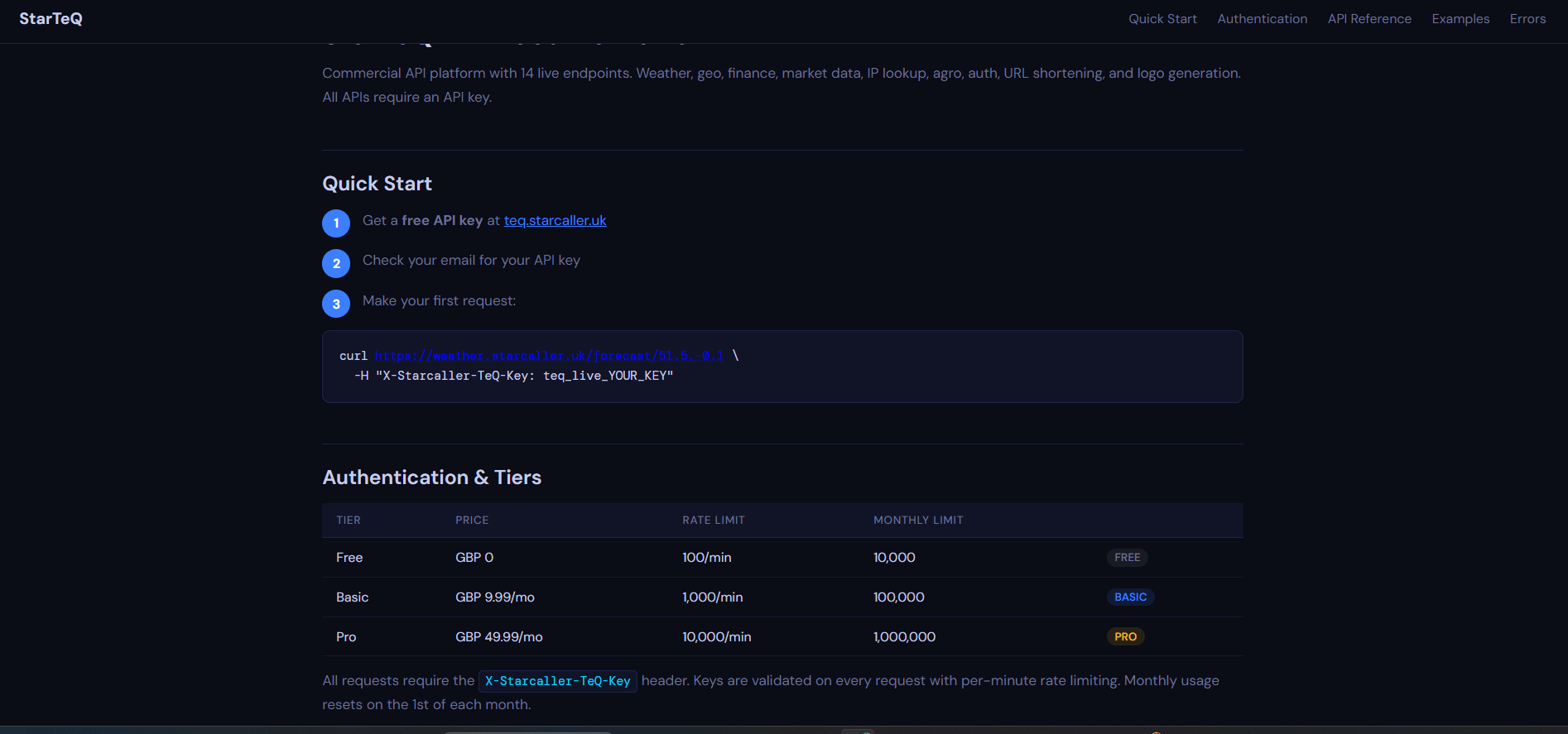The image size is (1568, 734).
Task: Open the Quick Start nav link
Action: coord(1162,18)
